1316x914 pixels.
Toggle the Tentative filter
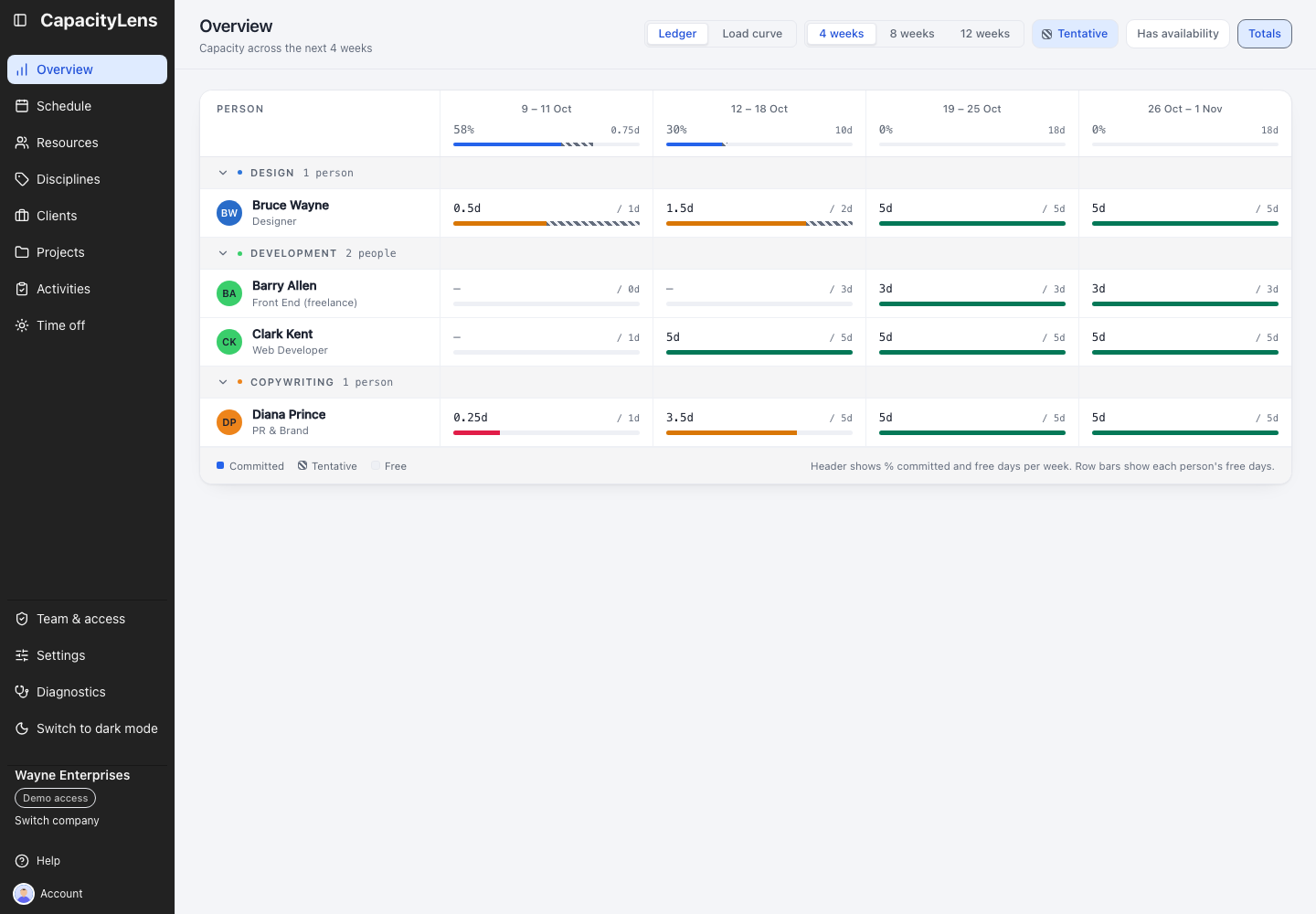click(1075, 34)
